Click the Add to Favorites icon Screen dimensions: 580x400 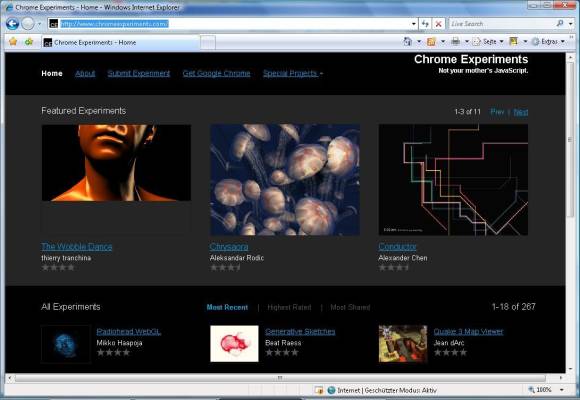tap(29, 42)
